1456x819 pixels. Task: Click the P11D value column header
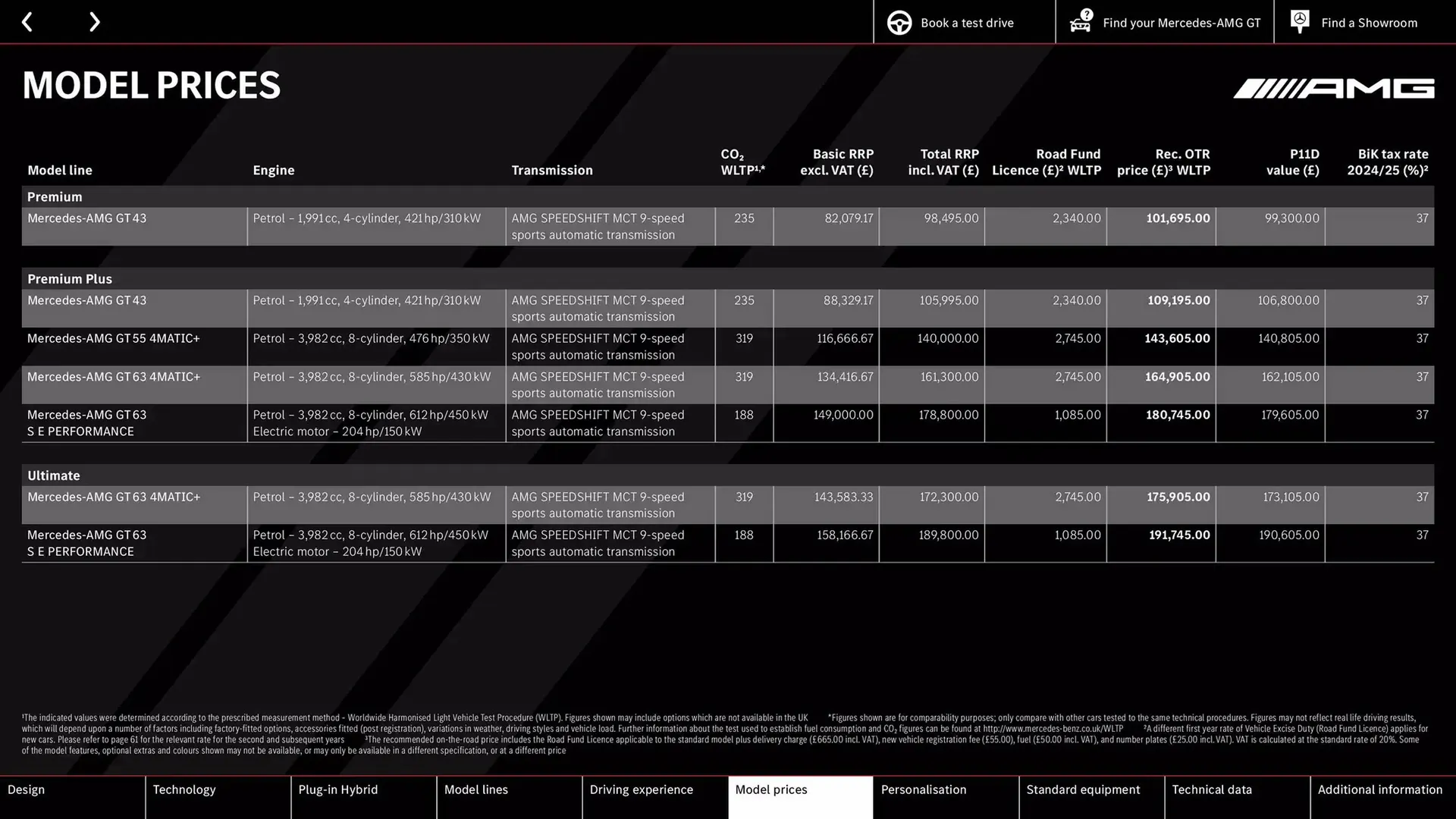pyautogui.click(x=1293, y=162)
